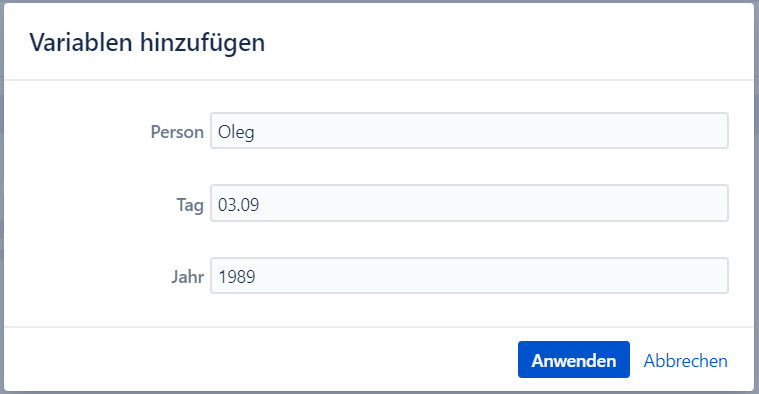Viewport: 759px width, 394px height.
Task: Place cursor on the value 1989
Action: coord(237,277)
